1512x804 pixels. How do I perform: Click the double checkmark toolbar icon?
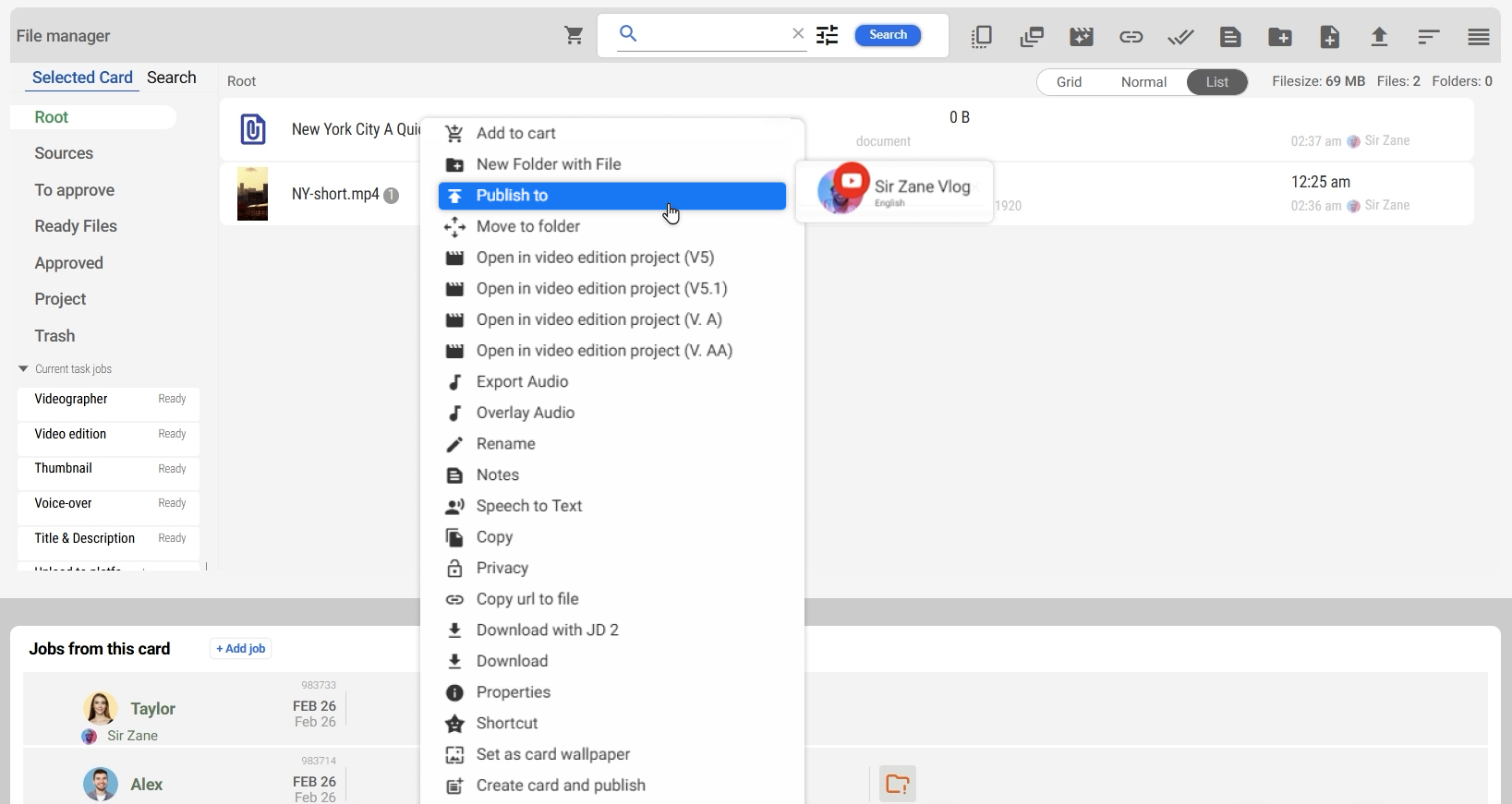pos(1180,37)
